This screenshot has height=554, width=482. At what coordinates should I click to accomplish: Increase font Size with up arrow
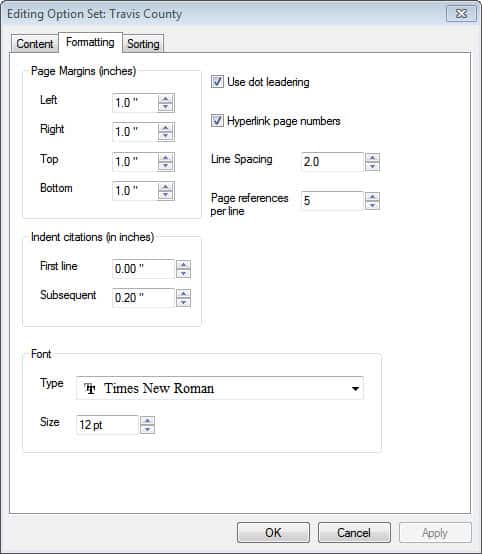(147, 421)
